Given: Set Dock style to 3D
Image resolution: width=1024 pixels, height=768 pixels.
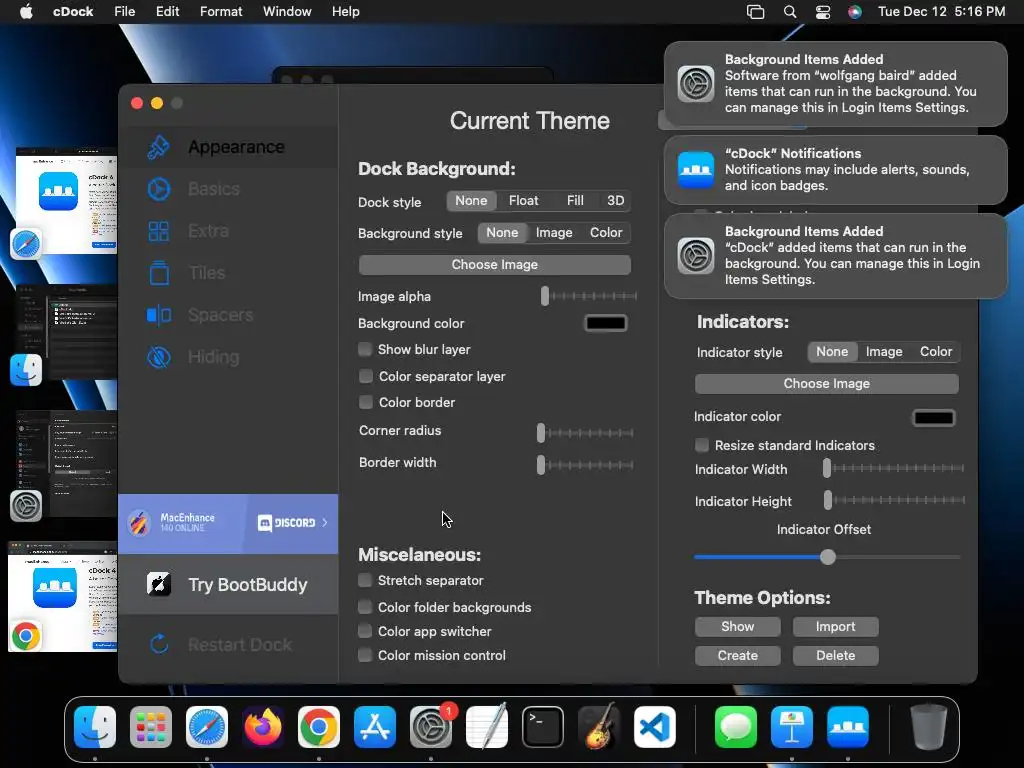Looking at the screenshot, I should [x=615, y=200].
